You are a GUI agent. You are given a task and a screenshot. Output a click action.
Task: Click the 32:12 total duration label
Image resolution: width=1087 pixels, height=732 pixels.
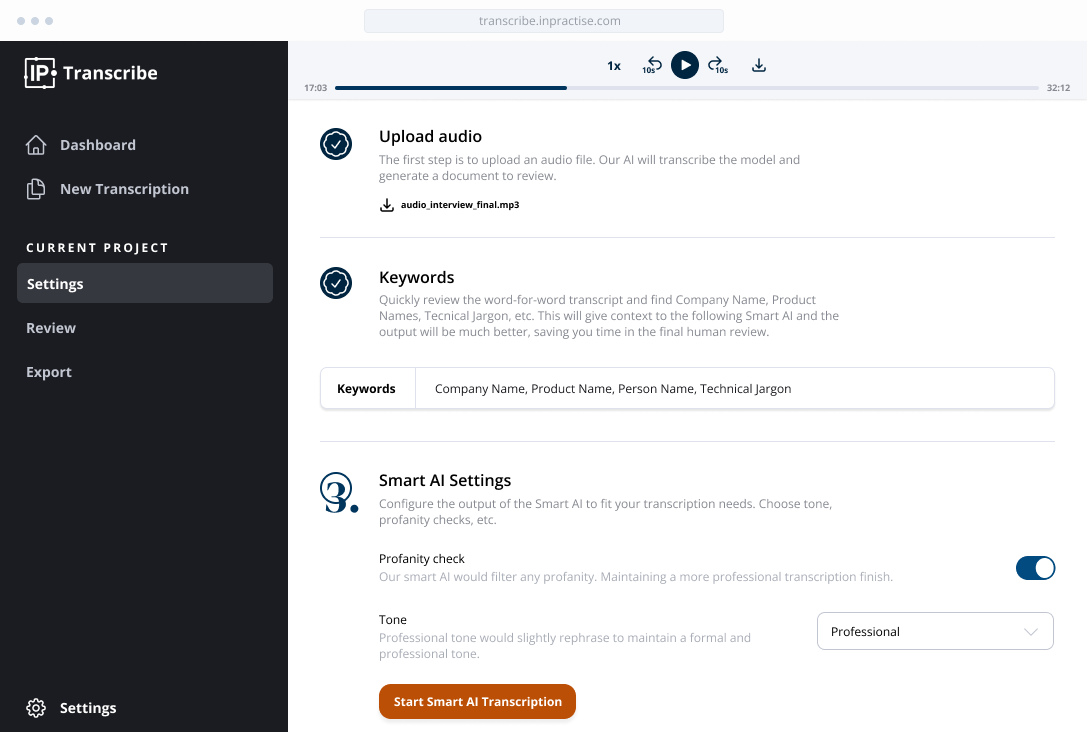click(x=1059, y=88)
